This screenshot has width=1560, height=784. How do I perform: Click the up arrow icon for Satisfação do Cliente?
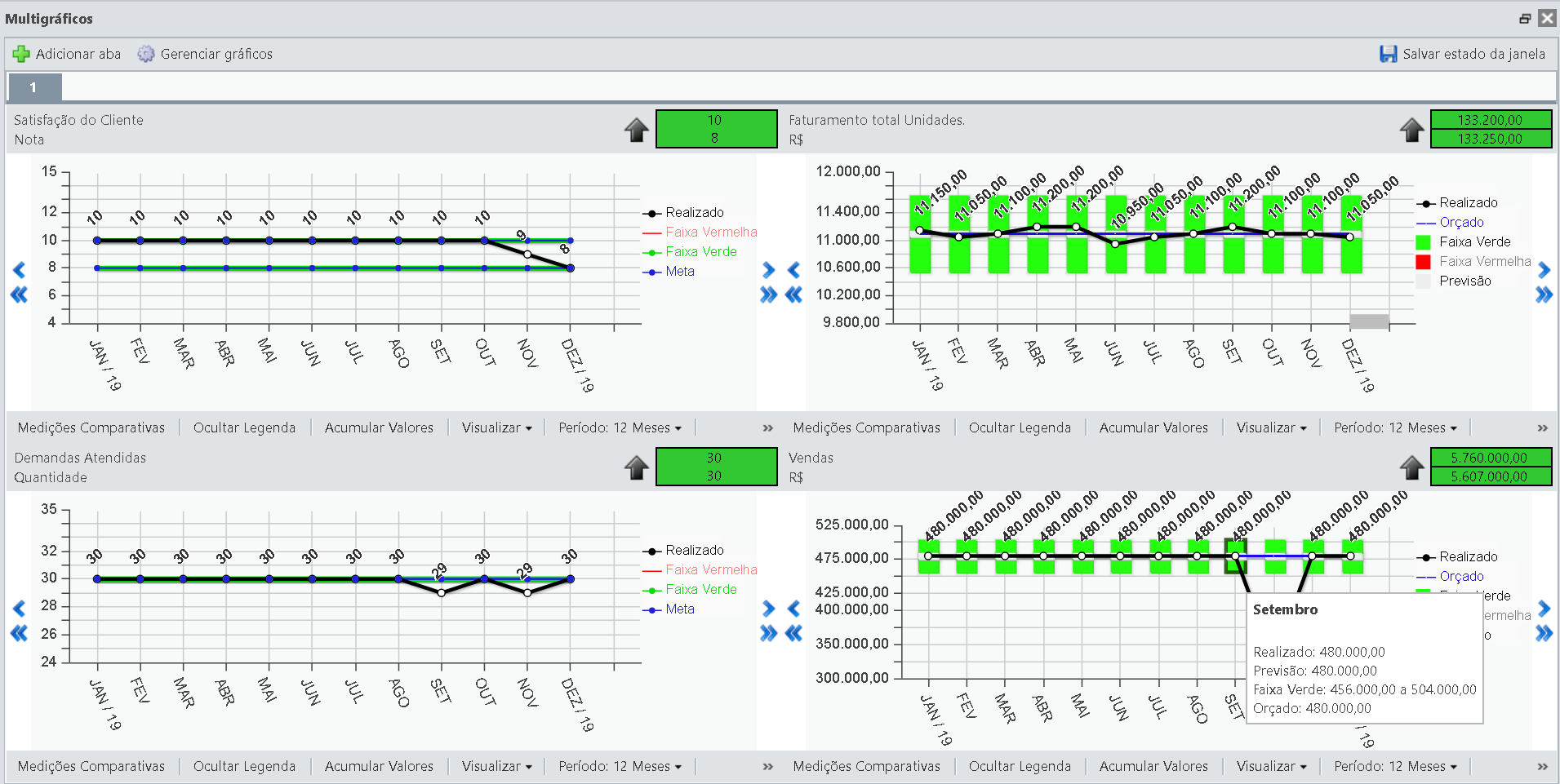tap(637, 130)
